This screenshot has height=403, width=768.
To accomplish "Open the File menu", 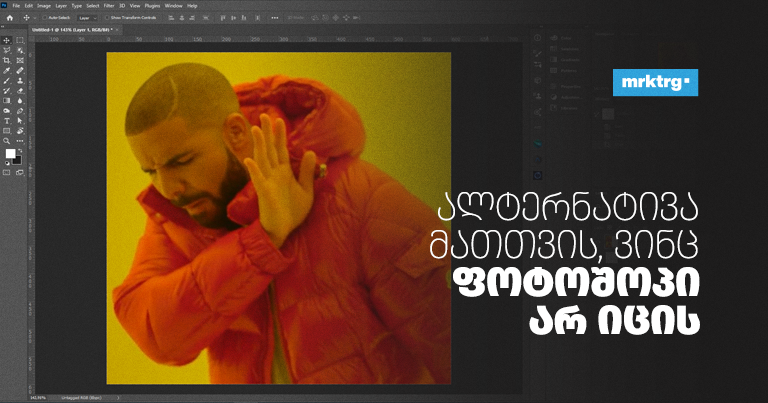I will (x=16, y=6).
